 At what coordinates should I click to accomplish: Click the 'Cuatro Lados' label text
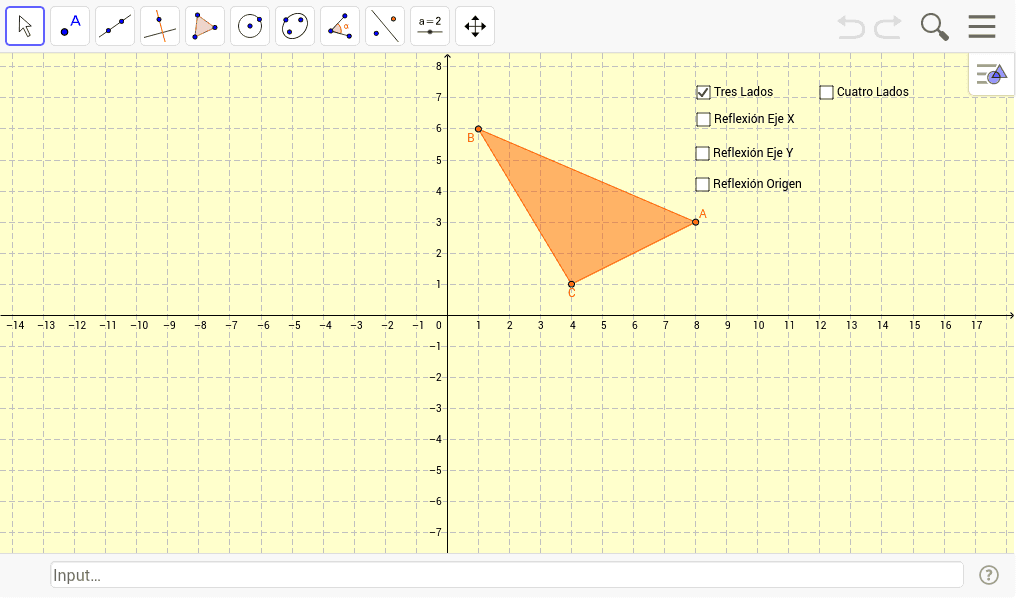coord(872,92)
